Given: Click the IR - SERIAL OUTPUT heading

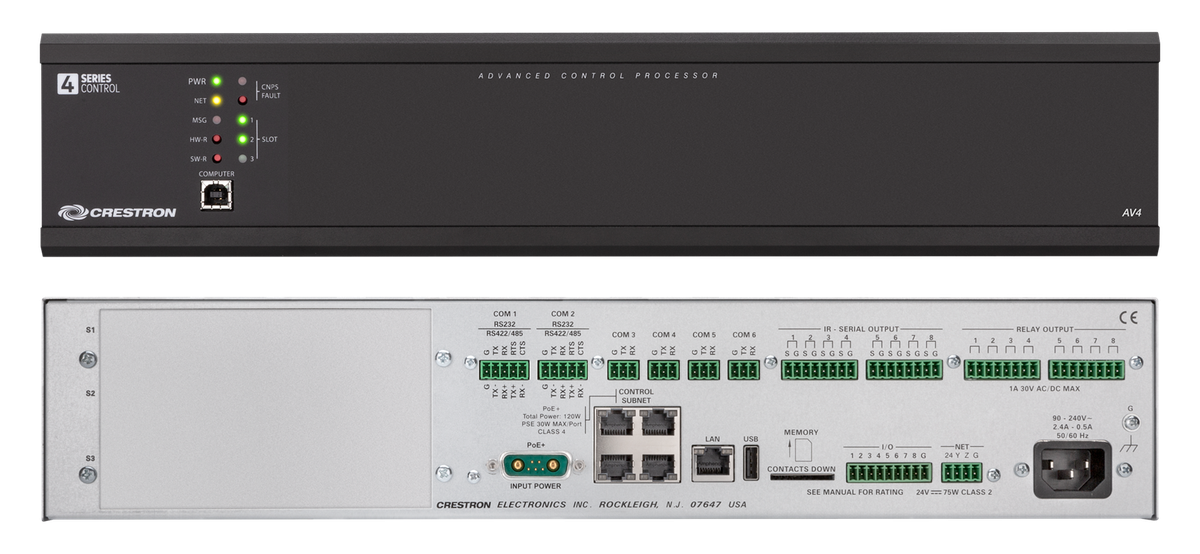Looking at the screenshot, I should point(861,328).
